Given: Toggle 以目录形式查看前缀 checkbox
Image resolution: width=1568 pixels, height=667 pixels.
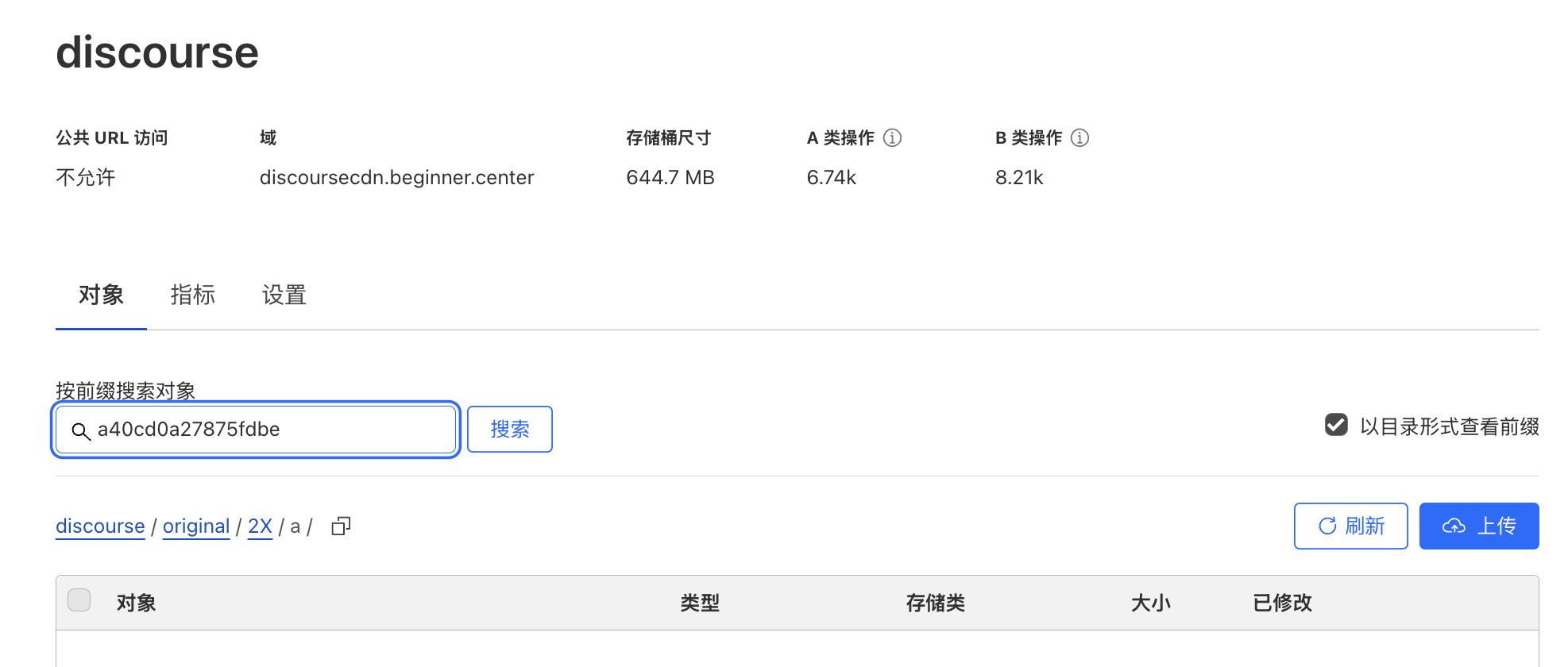Looking at the screenshot, I should pos(1336,425).
